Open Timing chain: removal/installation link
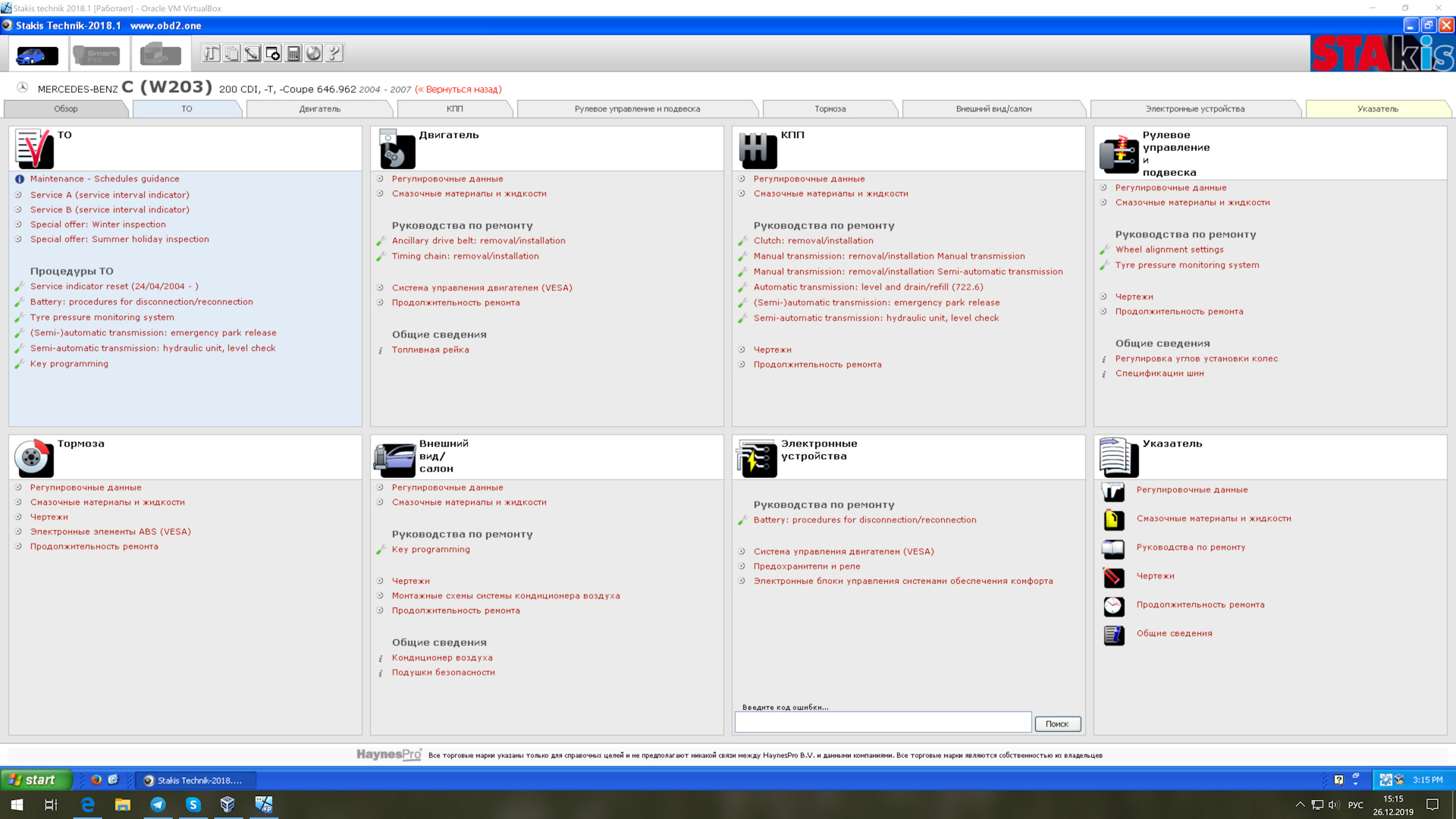 [x=466, y=256]
